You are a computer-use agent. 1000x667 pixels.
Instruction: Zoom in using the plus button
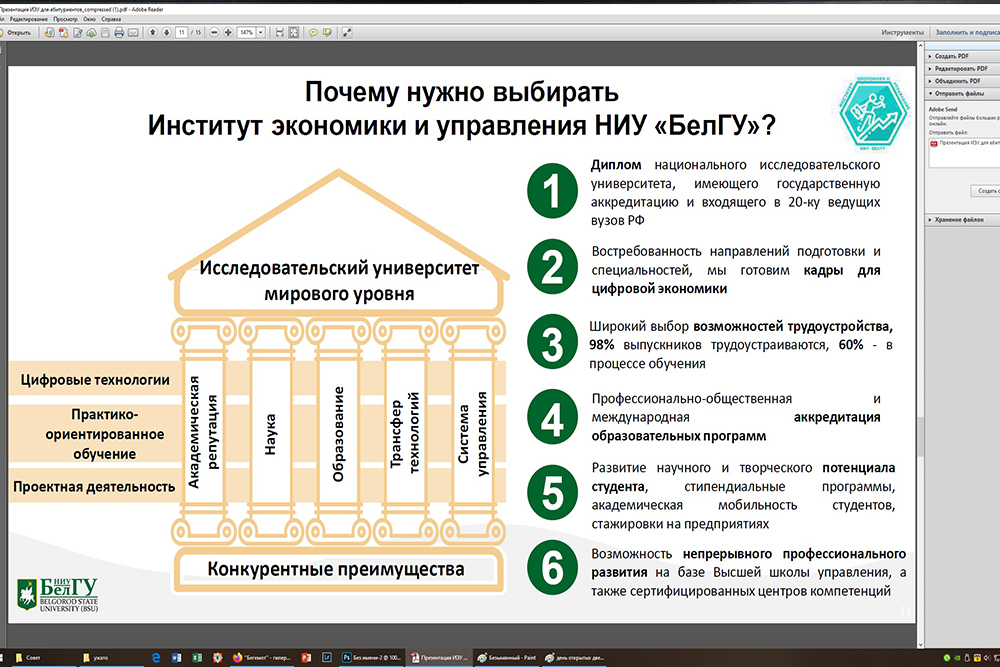coord(228,32)
